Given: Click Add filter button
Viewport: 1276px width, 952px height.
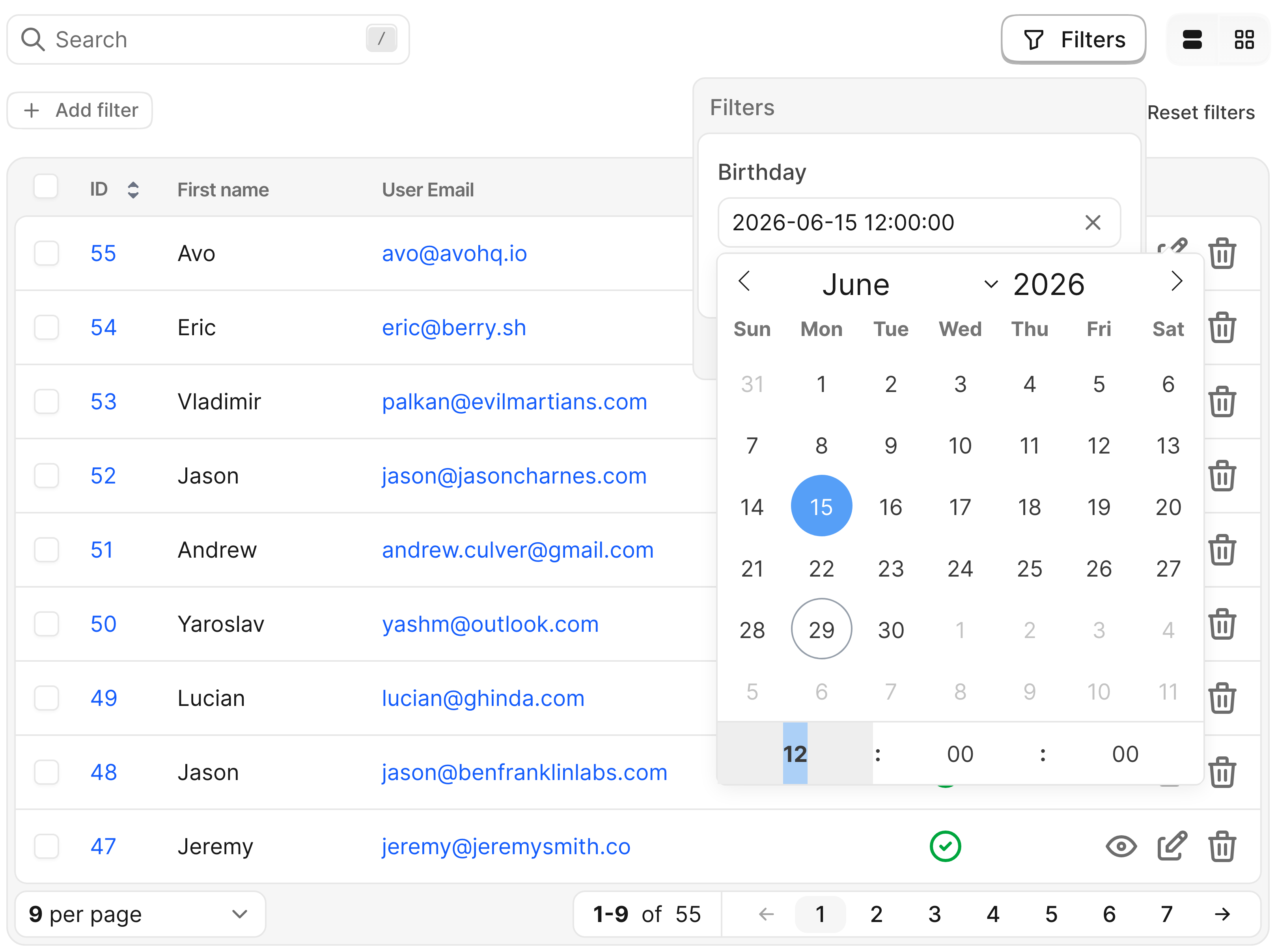Looking at the screenshot, I should tap(80, 110).
